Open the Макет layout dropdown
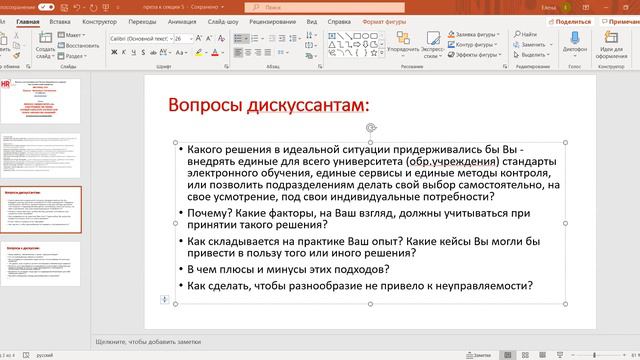The height and width of the screenshot is (360, 640). click(x=72, y=35)
